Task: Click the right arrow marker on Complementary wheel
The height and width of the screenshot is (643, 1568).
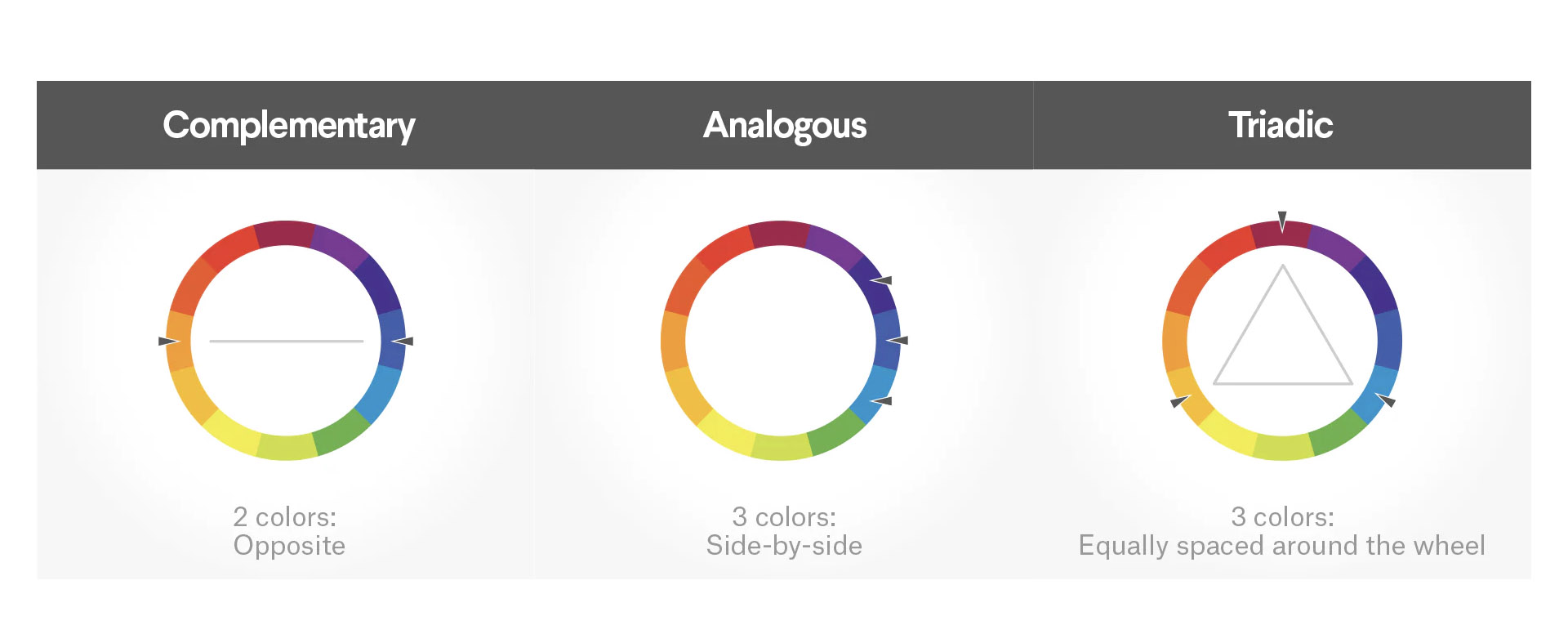Action: tap(404, 341)
